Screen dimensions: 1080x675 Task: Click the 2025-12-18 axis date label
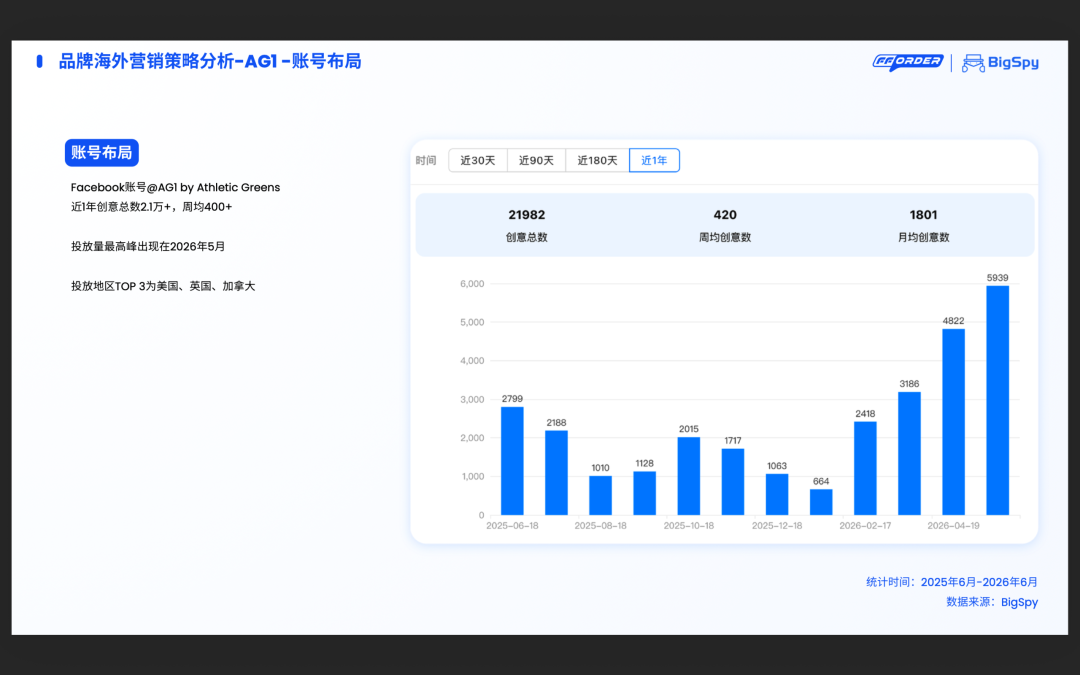777,526
